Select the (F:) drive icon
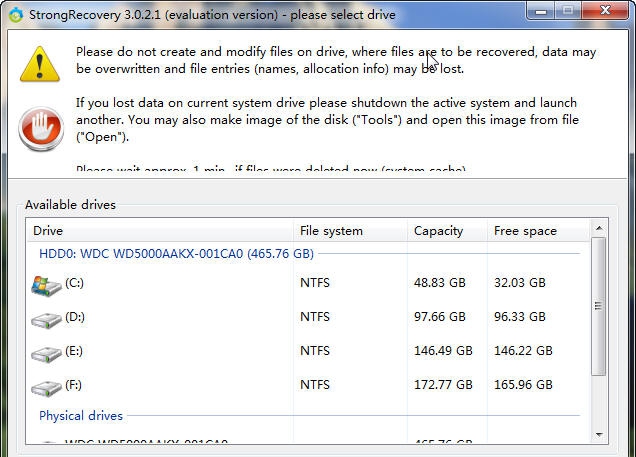636x457 pixels. tap(46, 388)
